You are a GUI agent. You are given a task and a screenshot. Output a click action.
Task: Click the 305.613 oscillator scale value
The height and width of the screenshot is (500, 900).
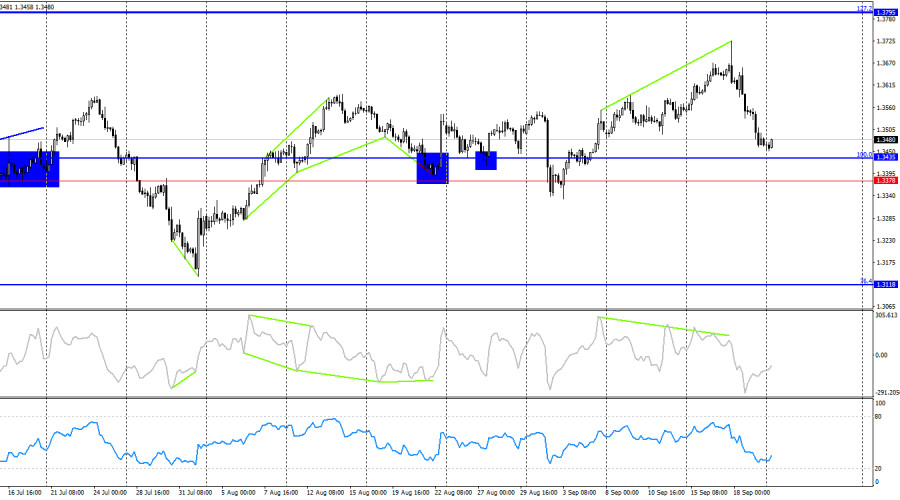[886, 316]
